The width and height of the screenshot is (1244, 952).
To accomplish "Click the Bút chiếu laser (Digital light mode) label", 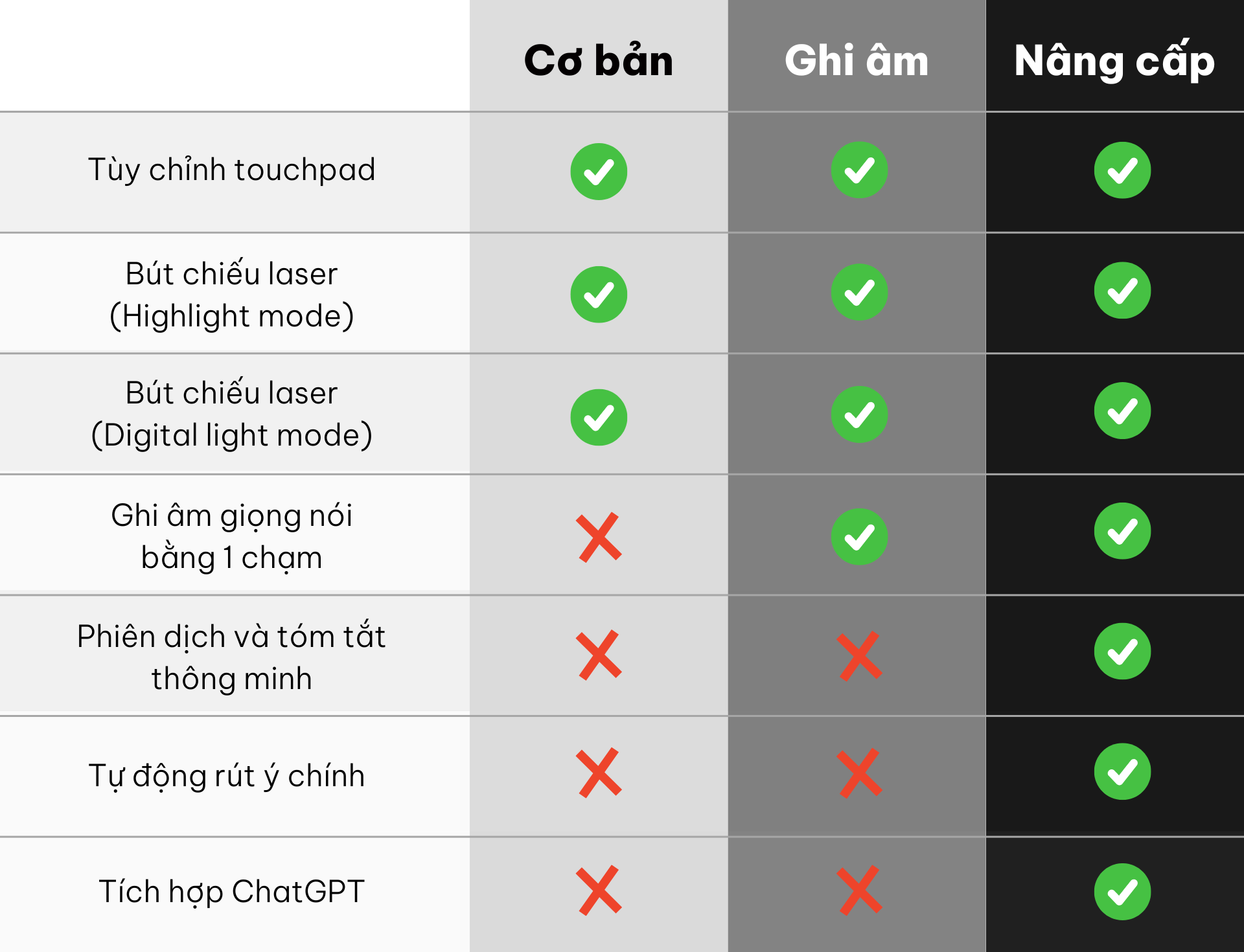I will point(232,414).
